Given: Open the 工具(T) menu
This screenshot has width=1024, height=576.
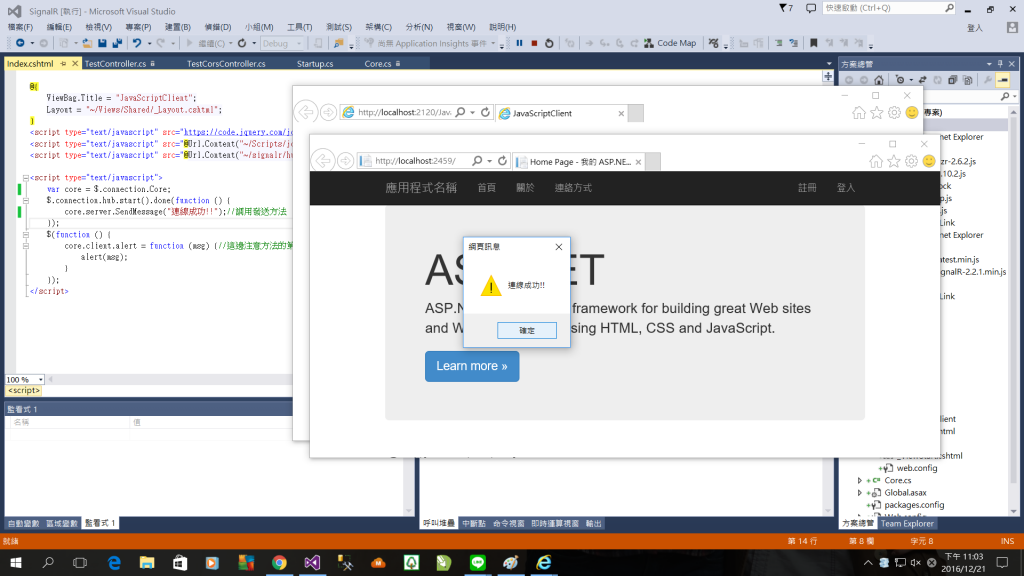Looking at the screenshot, I should tap(299, 27).
